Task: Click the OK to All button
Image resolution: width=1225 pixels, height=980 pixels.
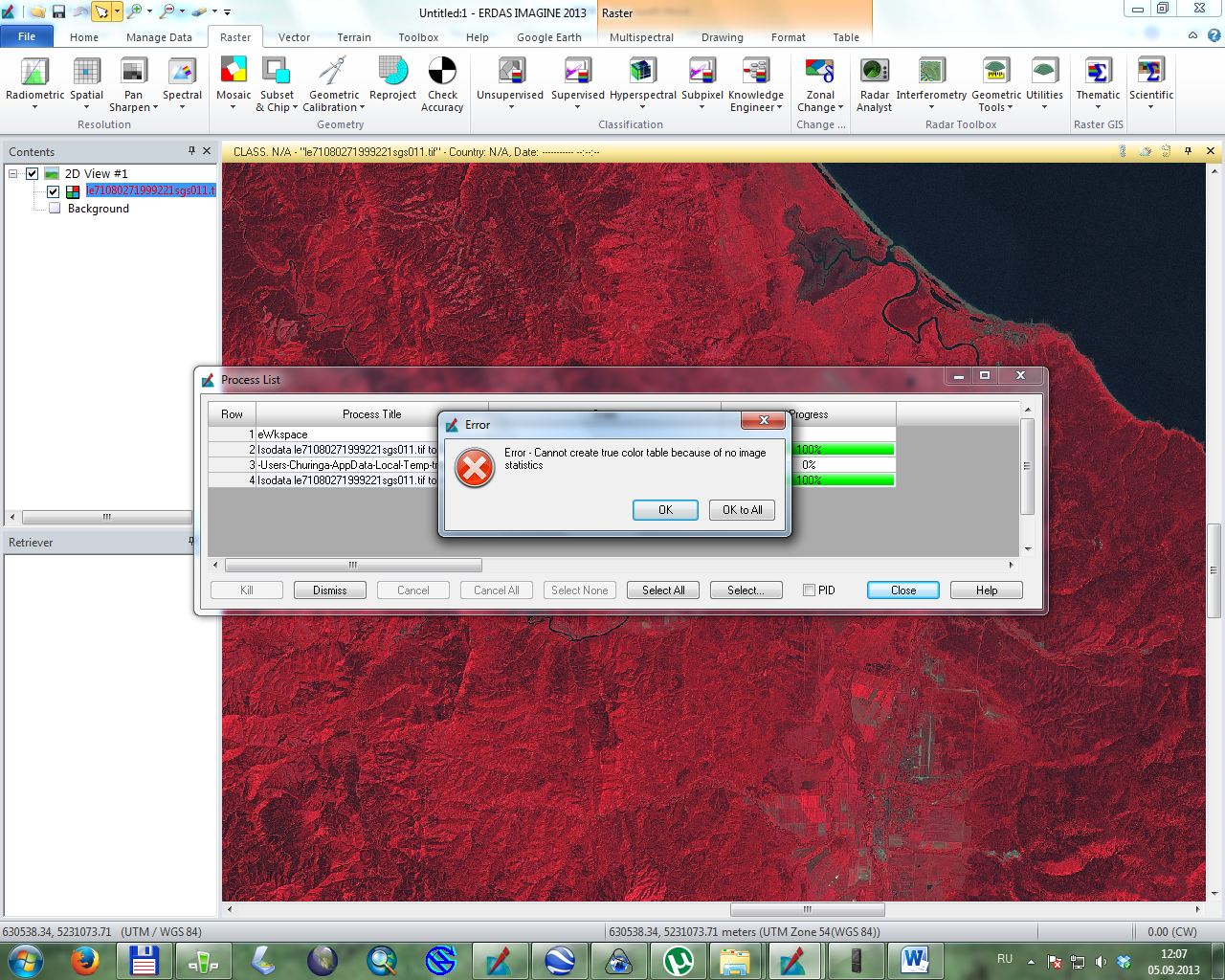Action: [742, 510]
